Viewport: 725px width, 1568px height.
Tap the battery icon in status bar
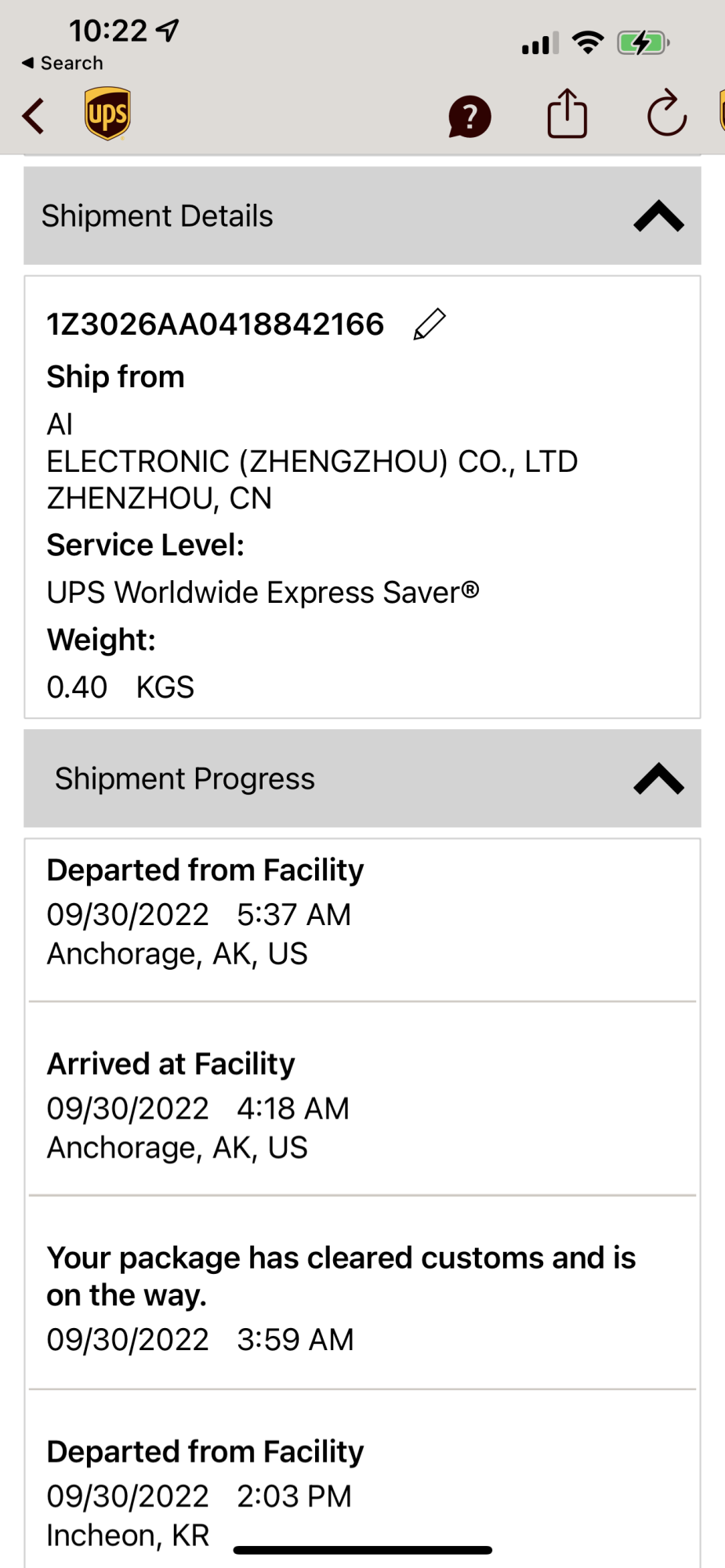pos(642,42)
